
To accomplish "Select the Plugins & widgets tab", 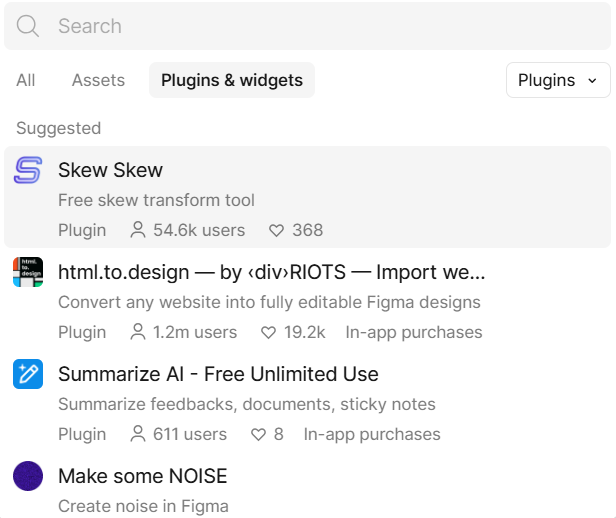I will tap(232, 80).
